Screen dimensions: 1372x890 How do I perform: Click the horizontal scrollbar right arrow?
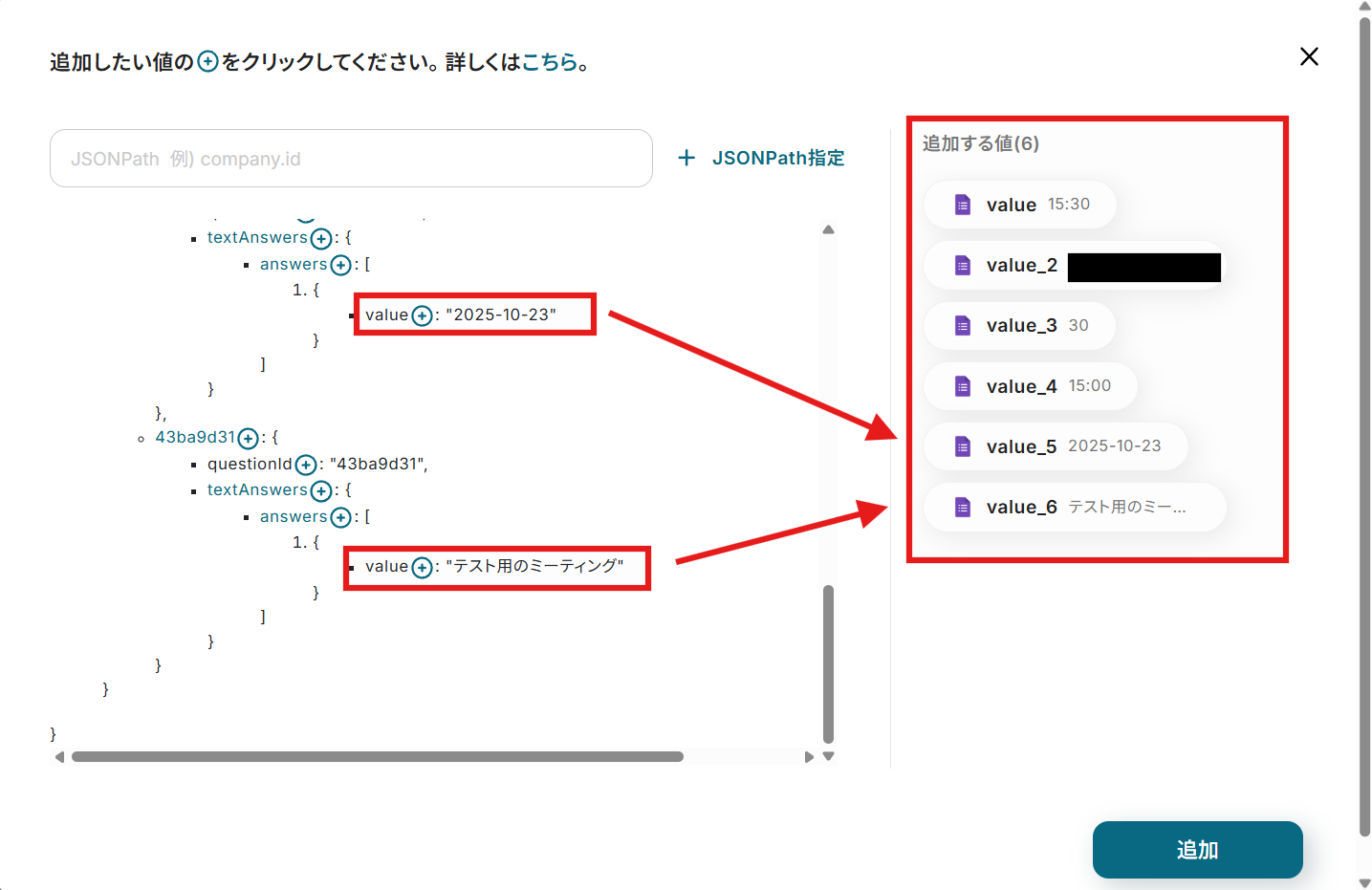(809, 757)
